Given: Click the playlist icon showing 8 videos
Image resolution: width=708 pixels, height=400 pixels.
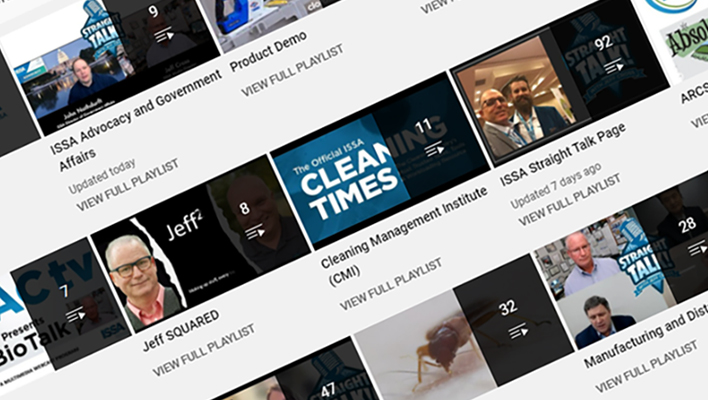Looking at the screenshot, I should click(x=255, y=232).
